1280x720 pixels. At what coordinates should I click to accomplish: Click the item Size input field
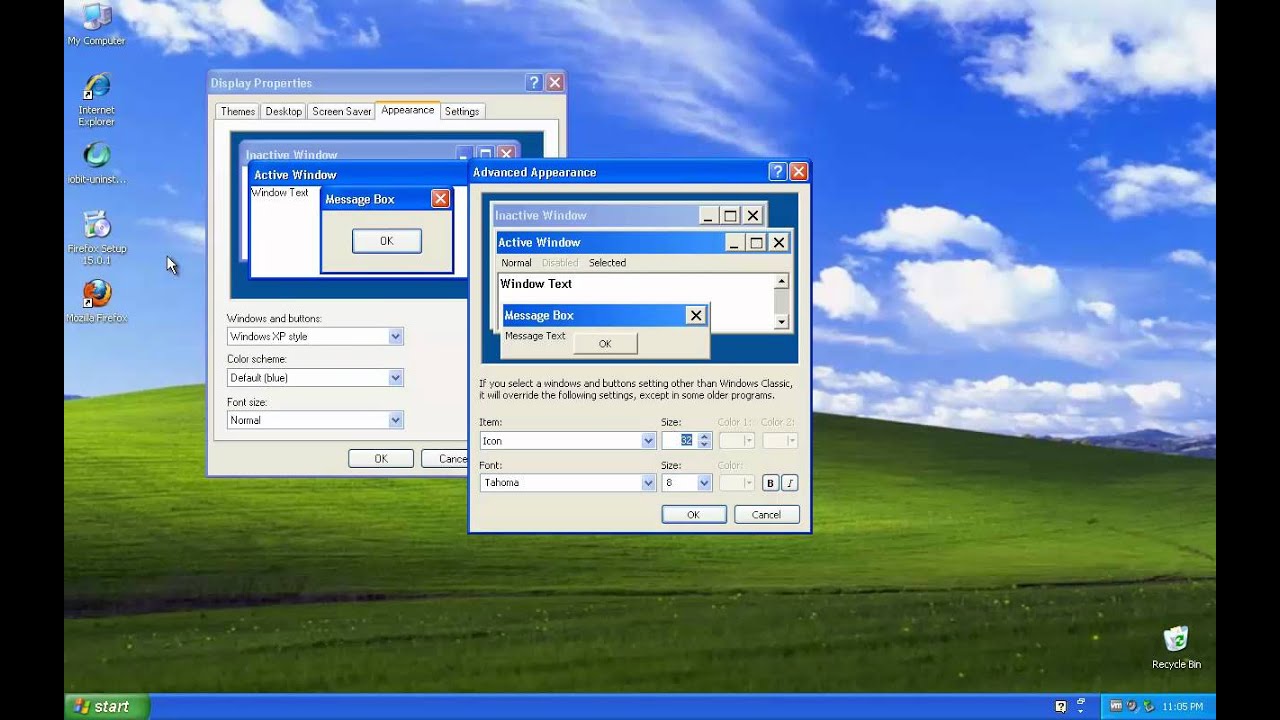(x=680, y=441)
